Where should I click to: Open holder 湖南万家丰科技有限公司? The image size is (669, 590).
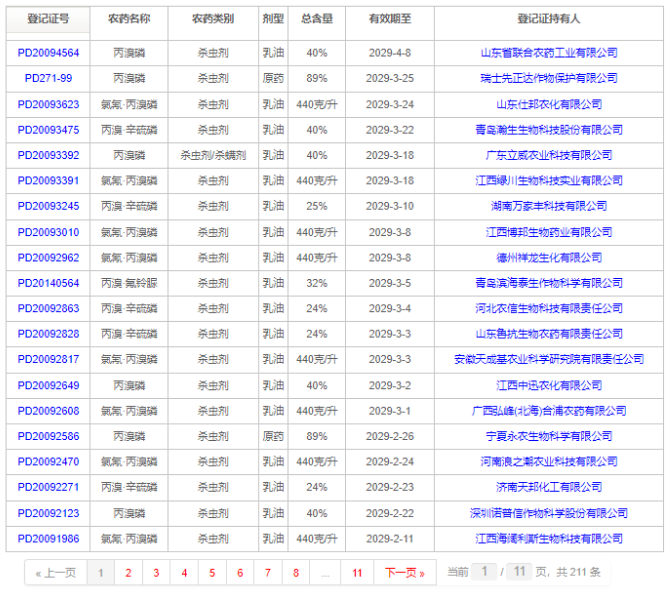pos(549,206)
